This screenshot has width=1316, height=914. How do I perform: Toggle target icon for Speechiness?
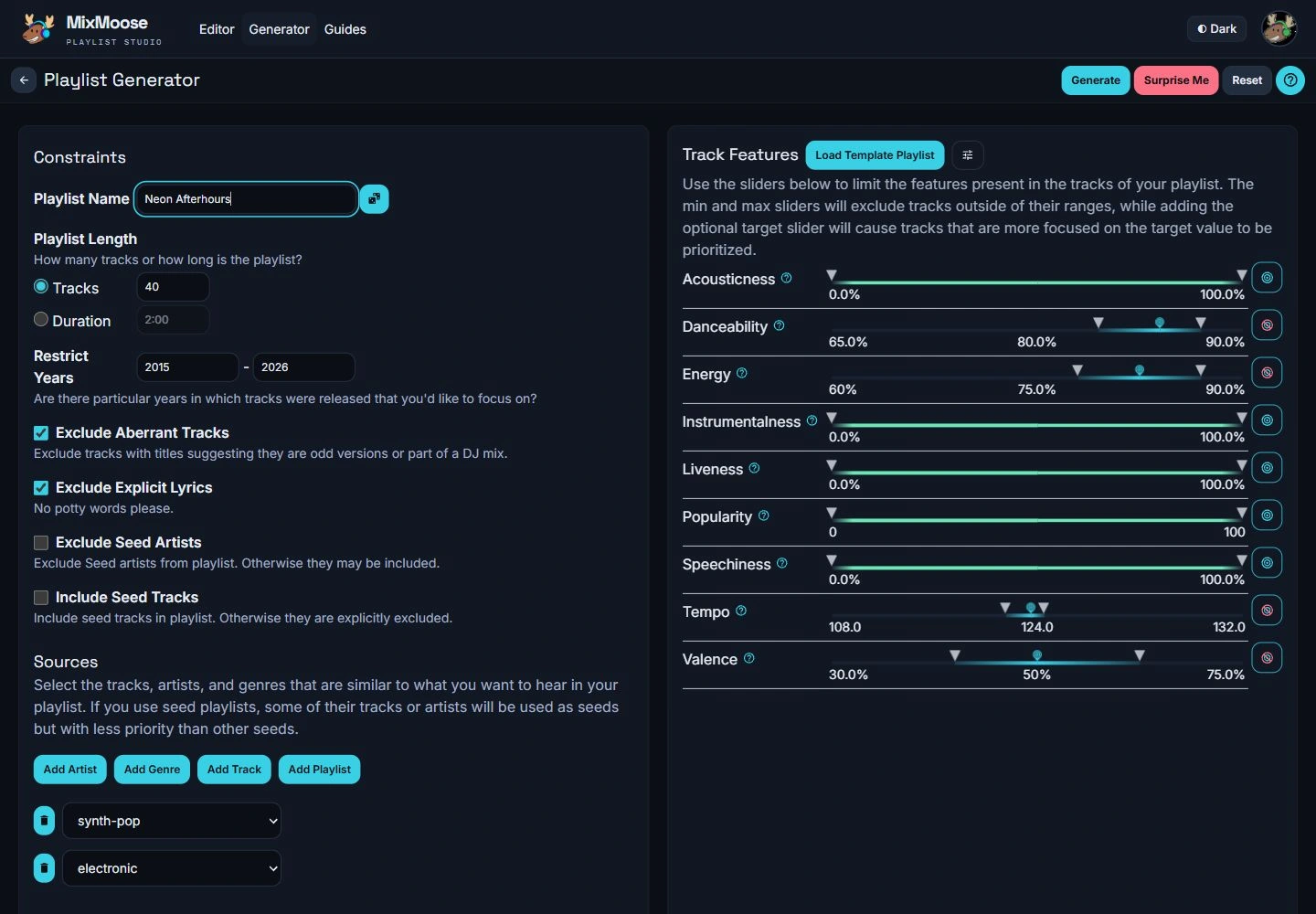tap(1267, 563)
